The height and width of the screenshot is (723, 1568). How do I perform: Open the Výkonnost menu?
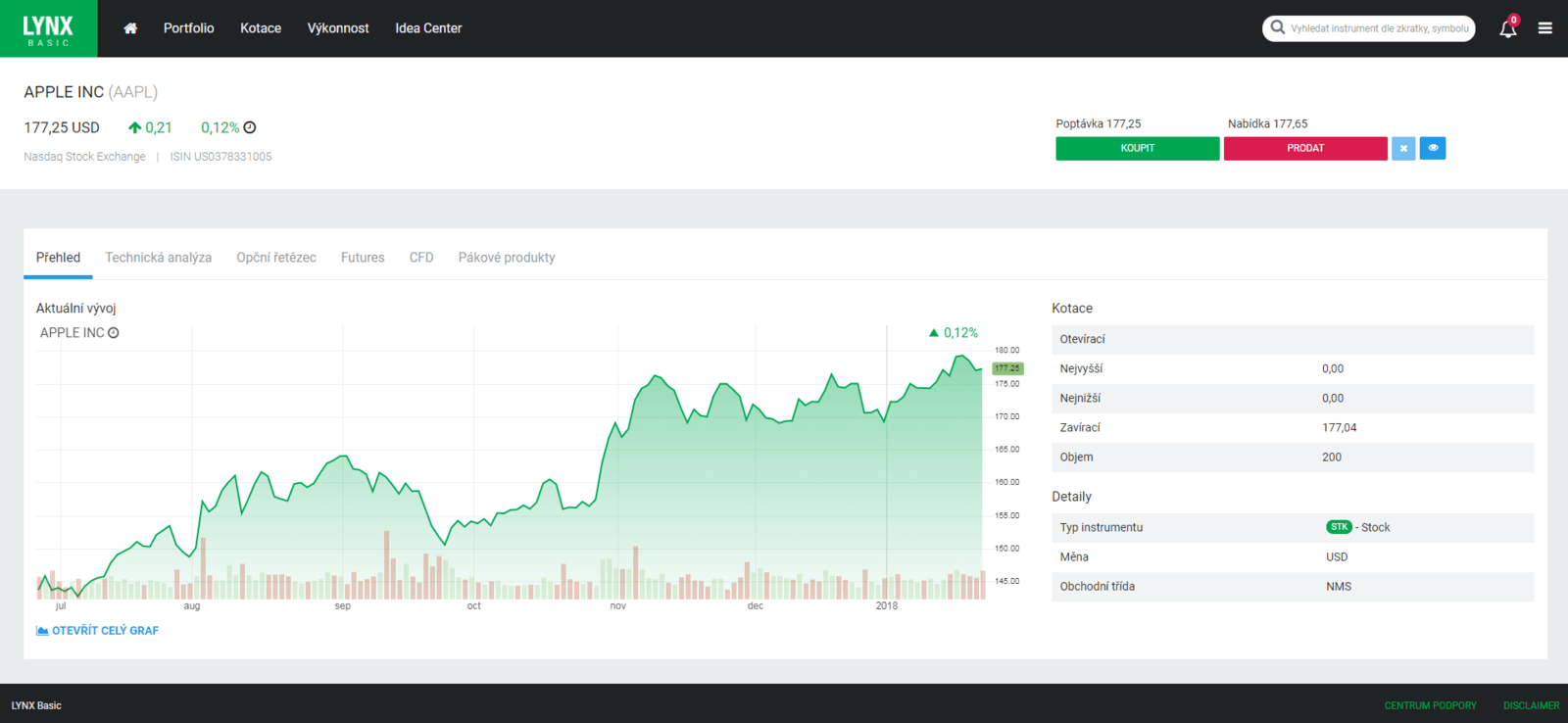pos(338,28)
